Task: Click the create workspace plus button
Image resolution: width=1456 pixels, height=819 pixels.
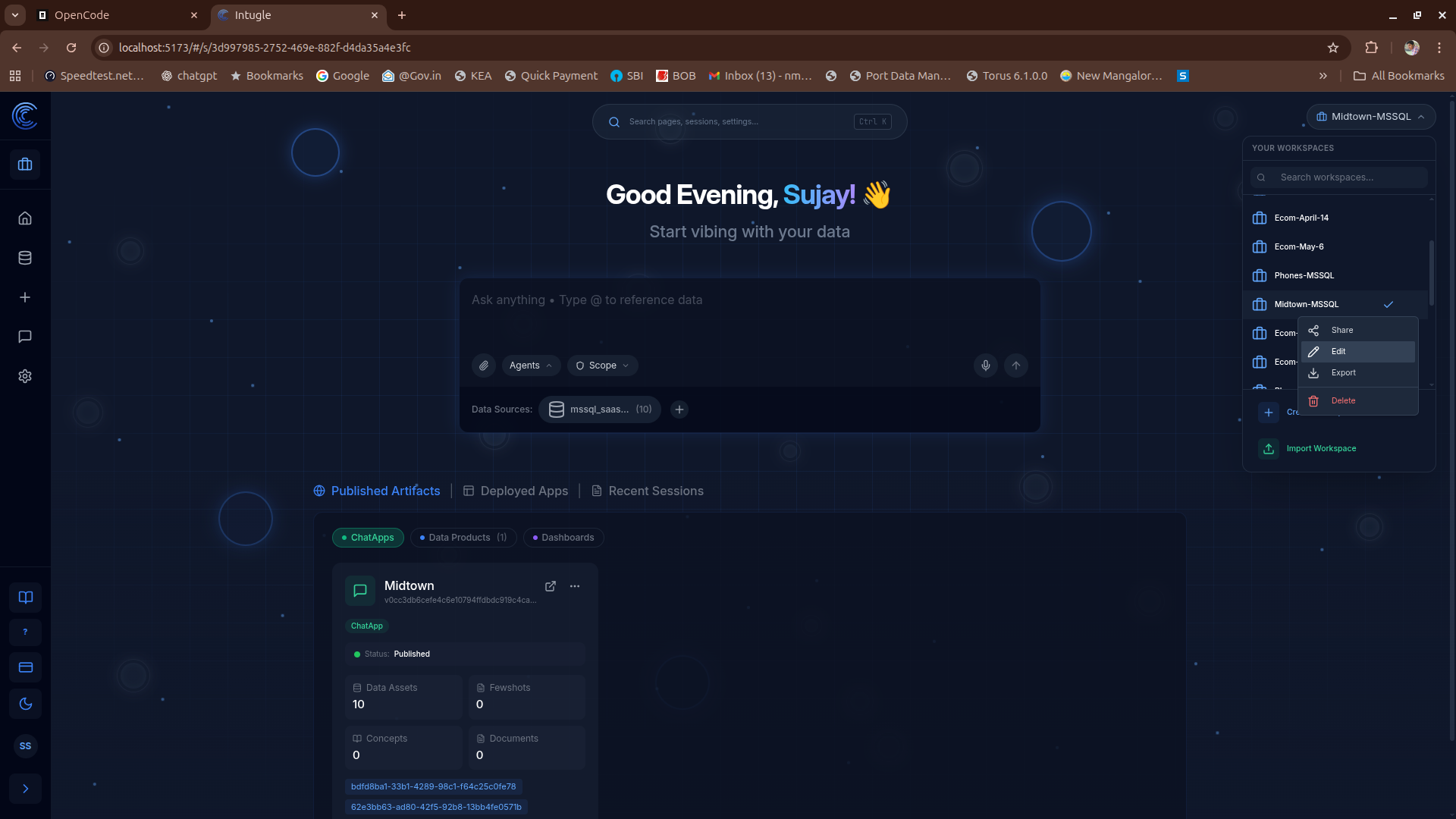Action: click(x=1269, y=413)
